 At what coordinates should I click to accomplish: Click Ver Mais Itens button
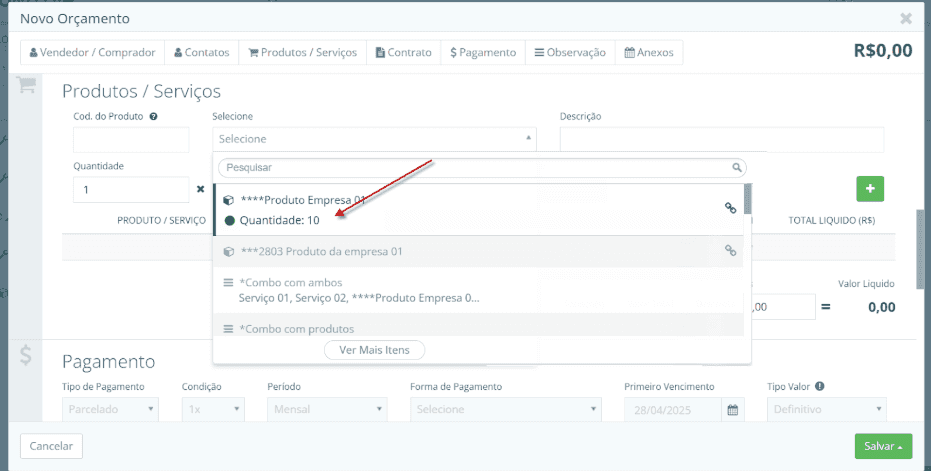(x=374, y=350)
